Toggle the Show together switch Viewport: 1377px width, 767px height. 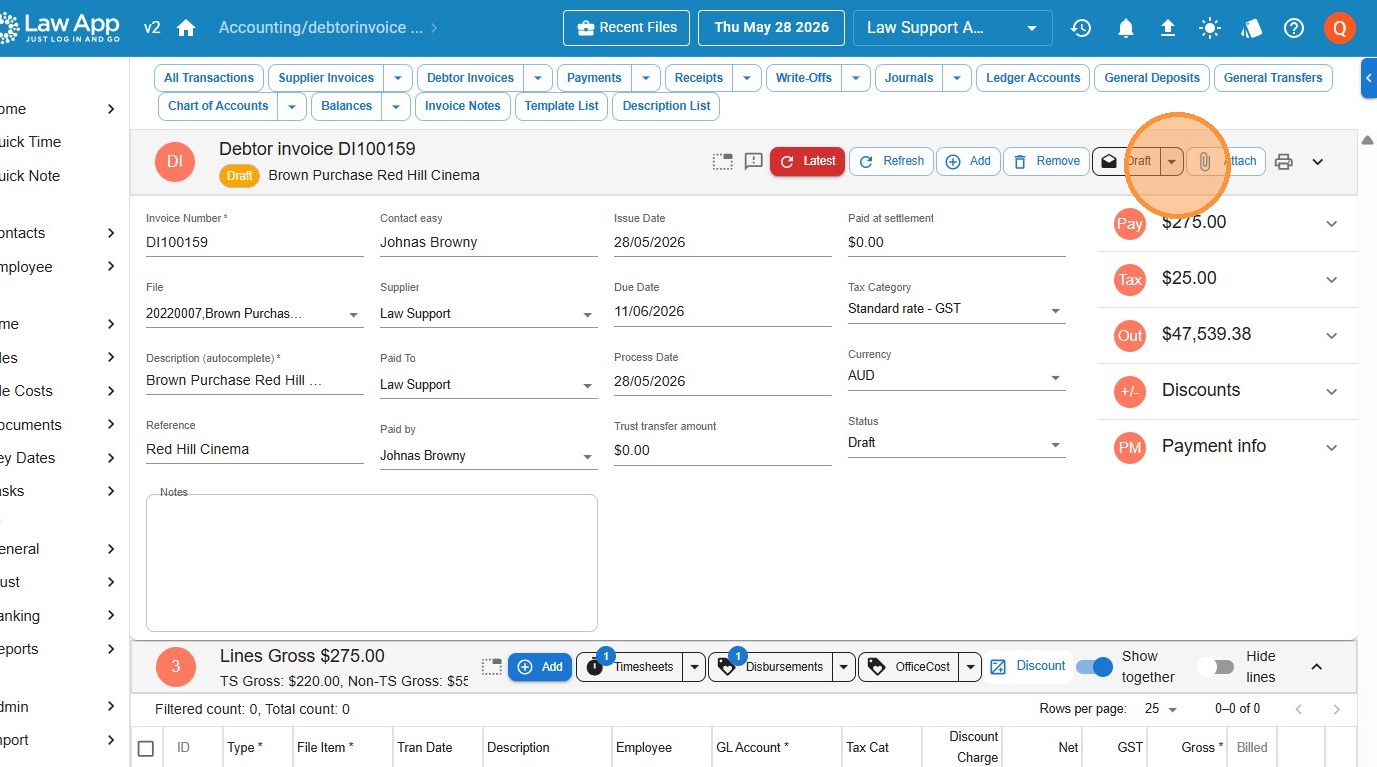click(1094, 667)
